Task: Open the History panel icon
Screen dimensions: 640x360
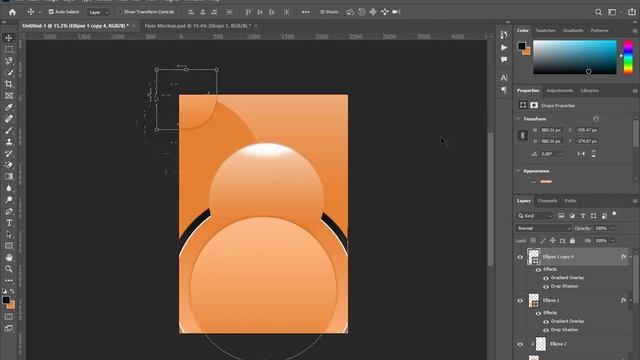Action: (x=504, y=35)
